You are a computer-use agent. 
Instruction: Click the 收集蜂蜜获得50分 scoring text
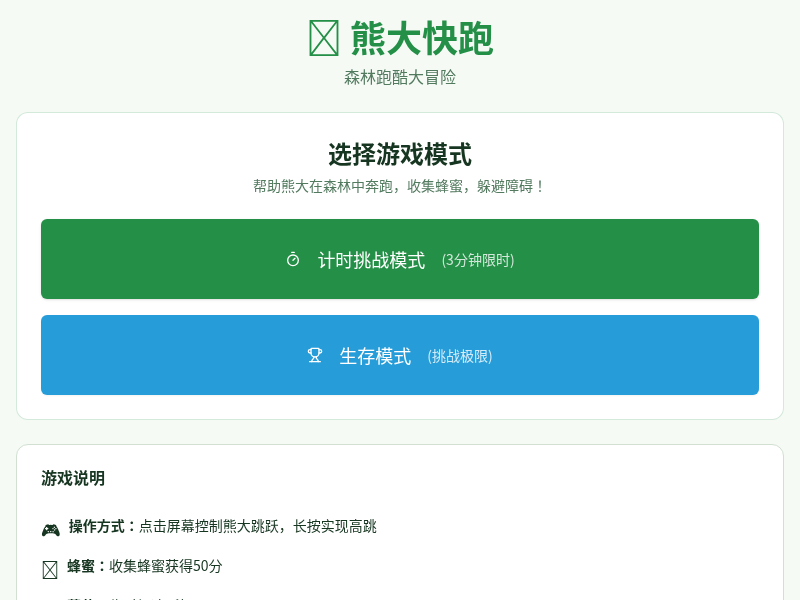click(166, 566)
